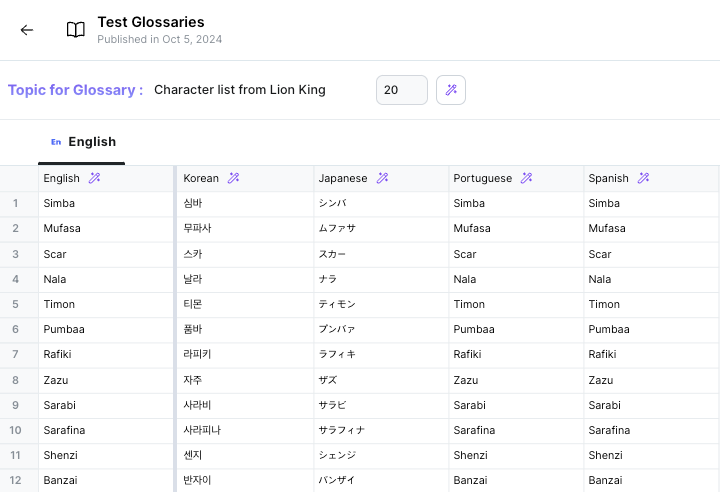The height and width of the screenshot is (492, 720).
Task: Click the Portuguese cell Simba
Action: [x=516, y=203]
